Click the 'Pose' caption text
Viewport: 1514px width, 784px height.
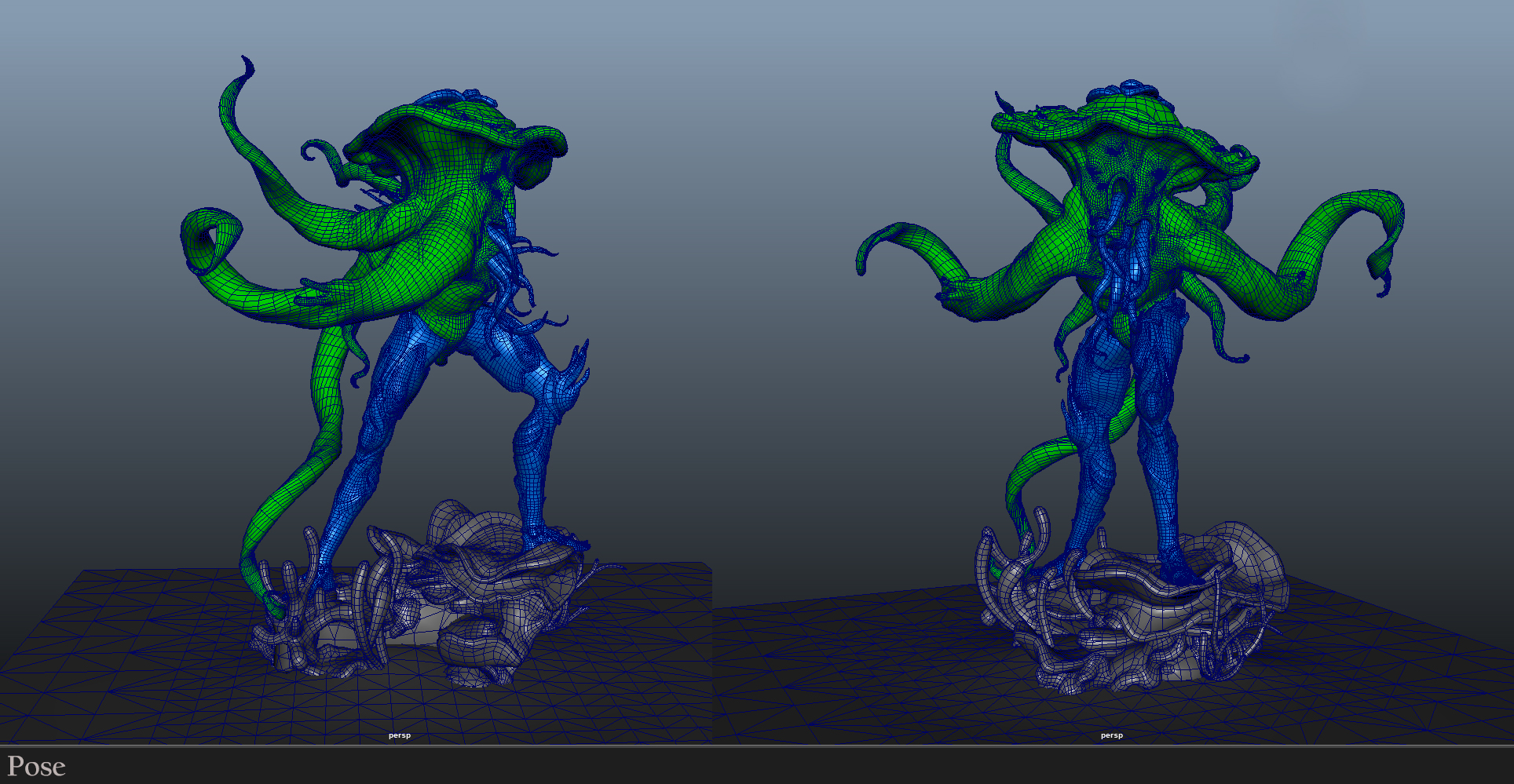pos(36,766)
